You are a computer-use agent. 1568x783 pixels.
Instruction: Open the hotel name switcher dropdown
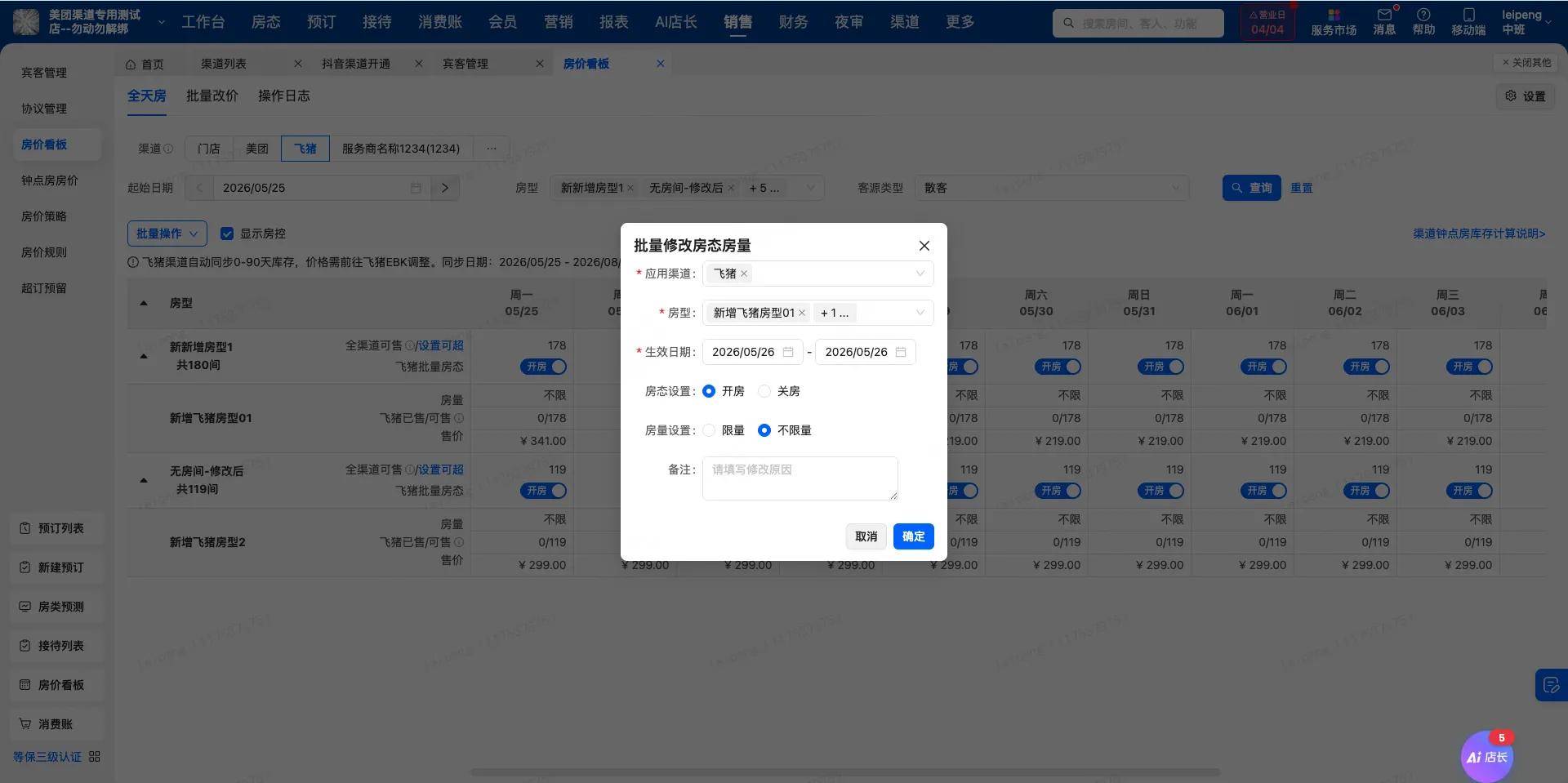click(x=161, y=22)
